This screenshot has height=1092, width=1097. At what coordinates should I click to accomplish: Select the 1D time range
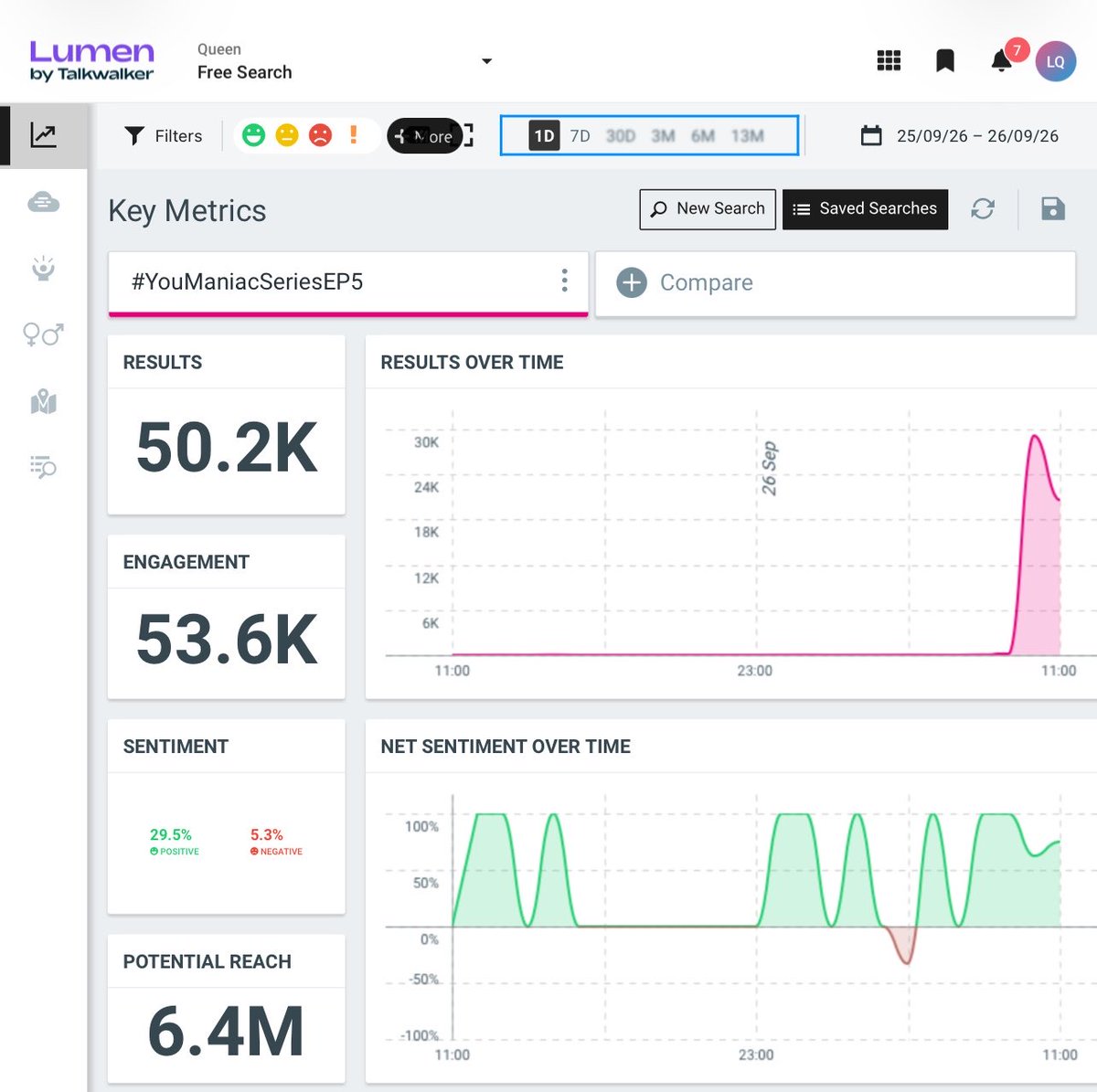point(544,136)
